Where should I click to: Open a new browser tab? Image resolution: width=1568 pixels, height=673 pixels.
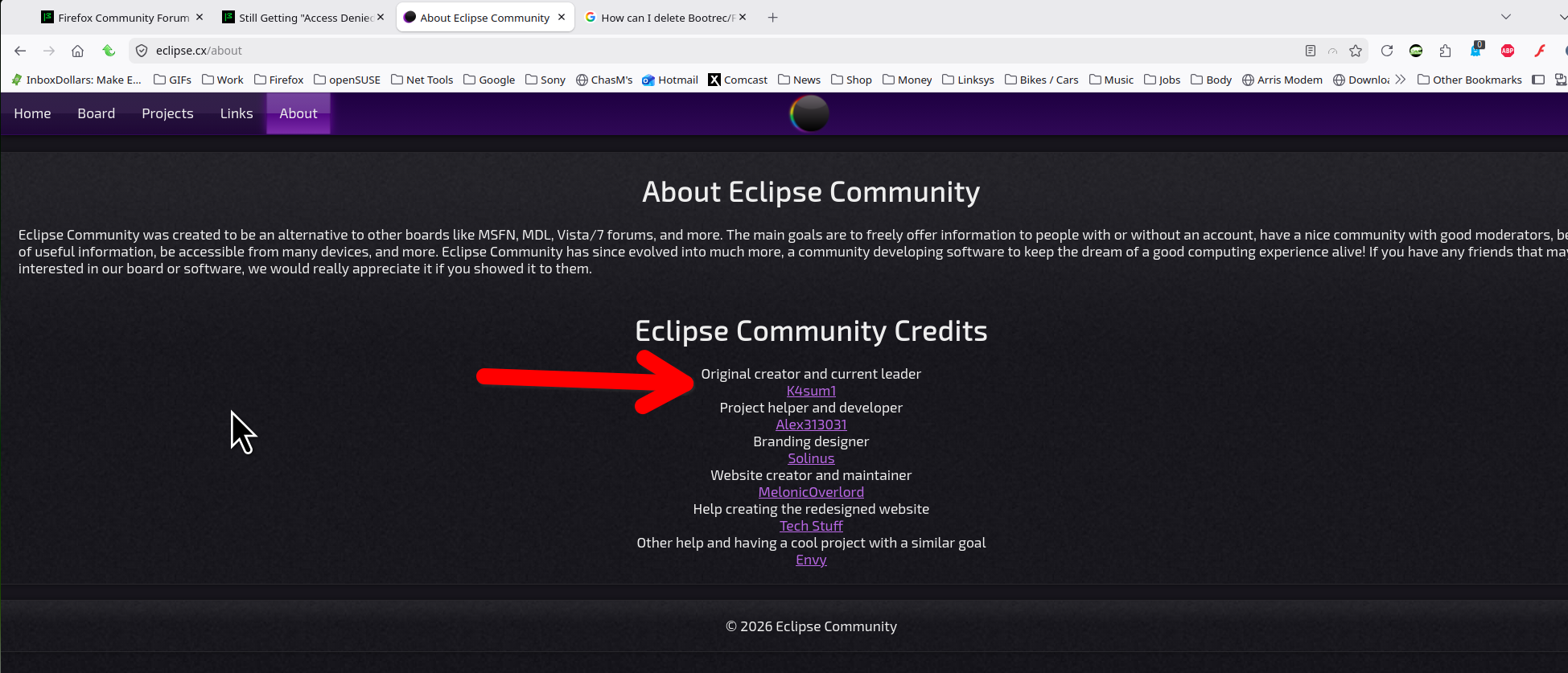tap(772, 17)
